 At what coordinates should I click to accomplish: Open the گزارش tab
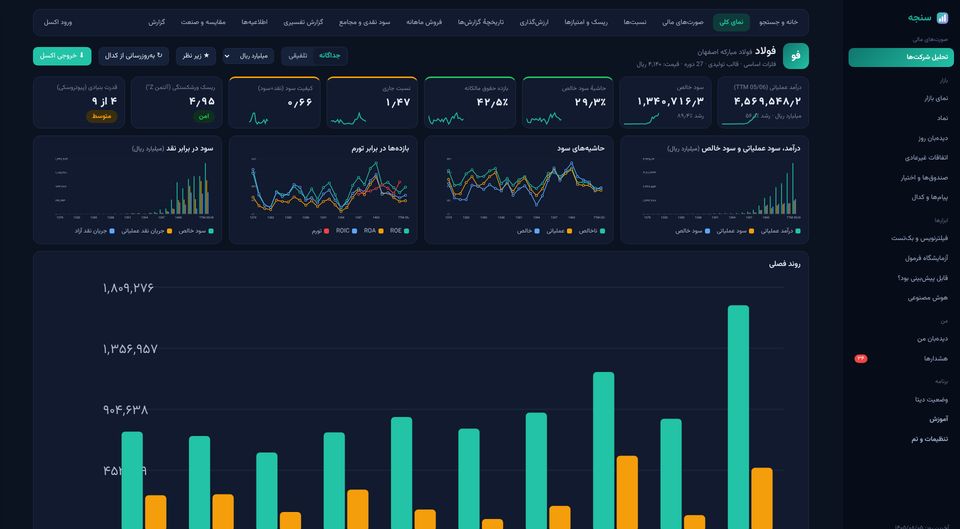157,22
